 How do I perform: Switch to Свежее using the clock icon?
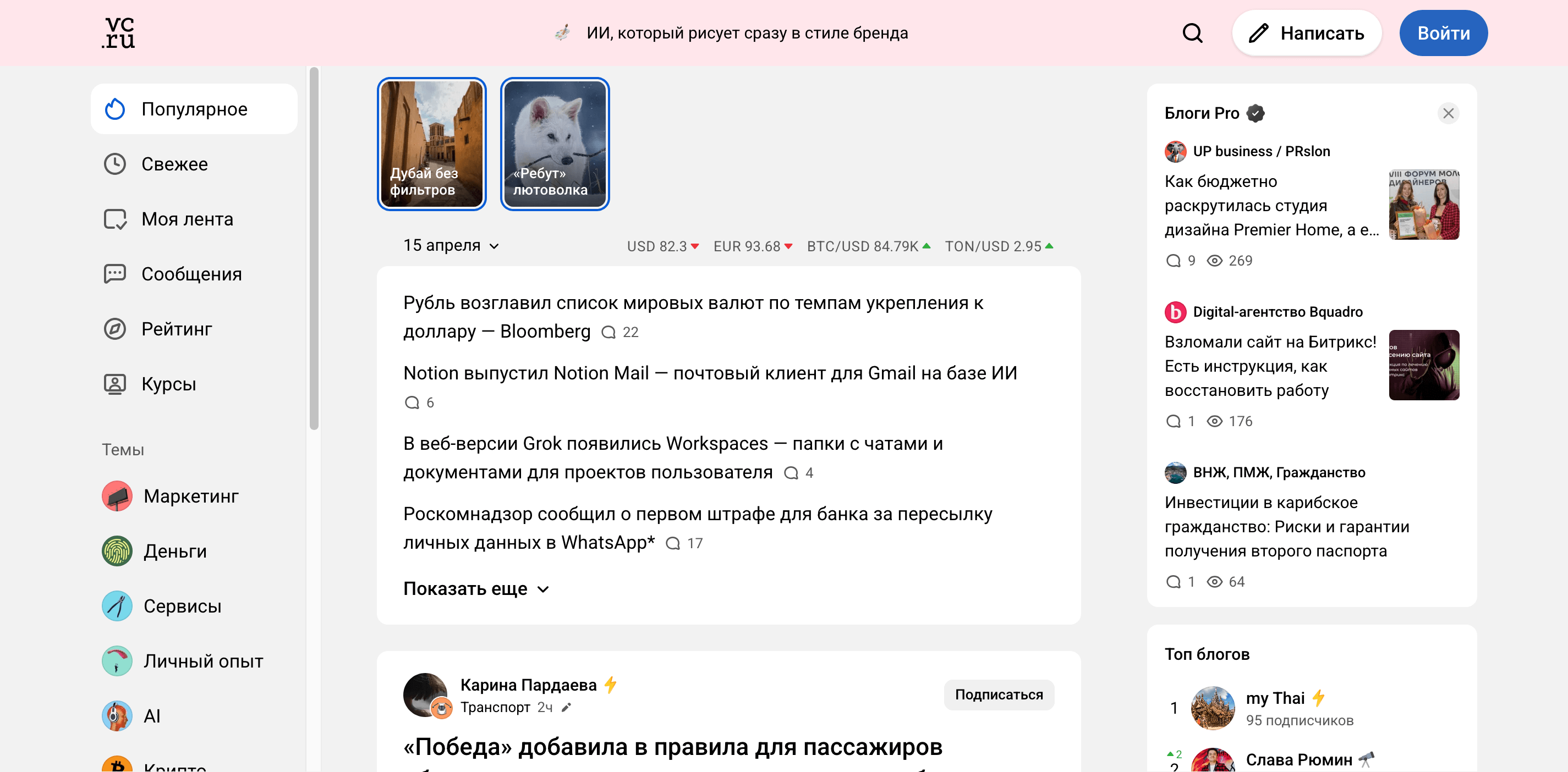point(116,164)
